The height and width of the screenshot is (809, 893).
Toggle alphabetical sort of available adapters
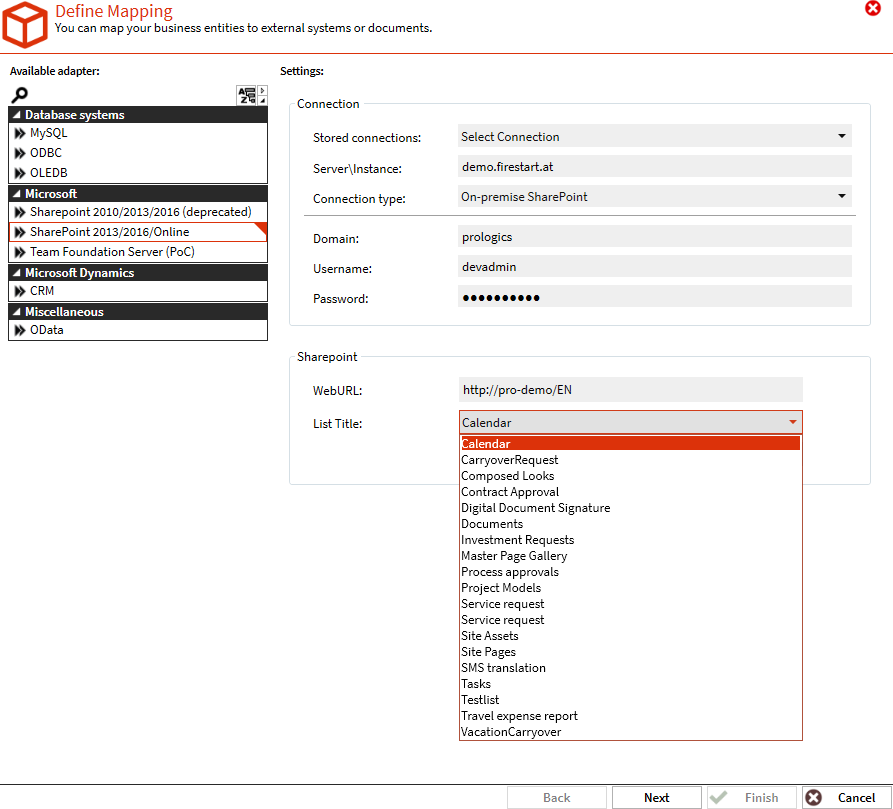click(246, 96)
